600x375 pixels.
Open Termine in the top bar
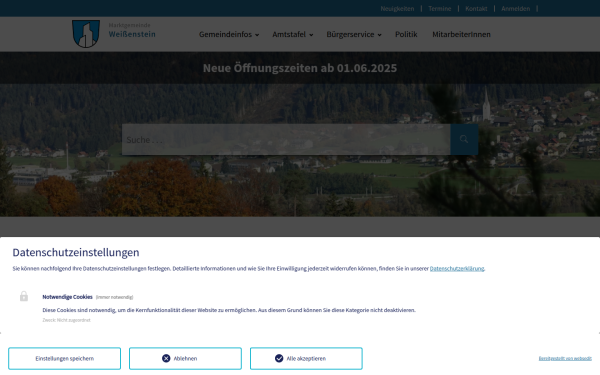440,8
